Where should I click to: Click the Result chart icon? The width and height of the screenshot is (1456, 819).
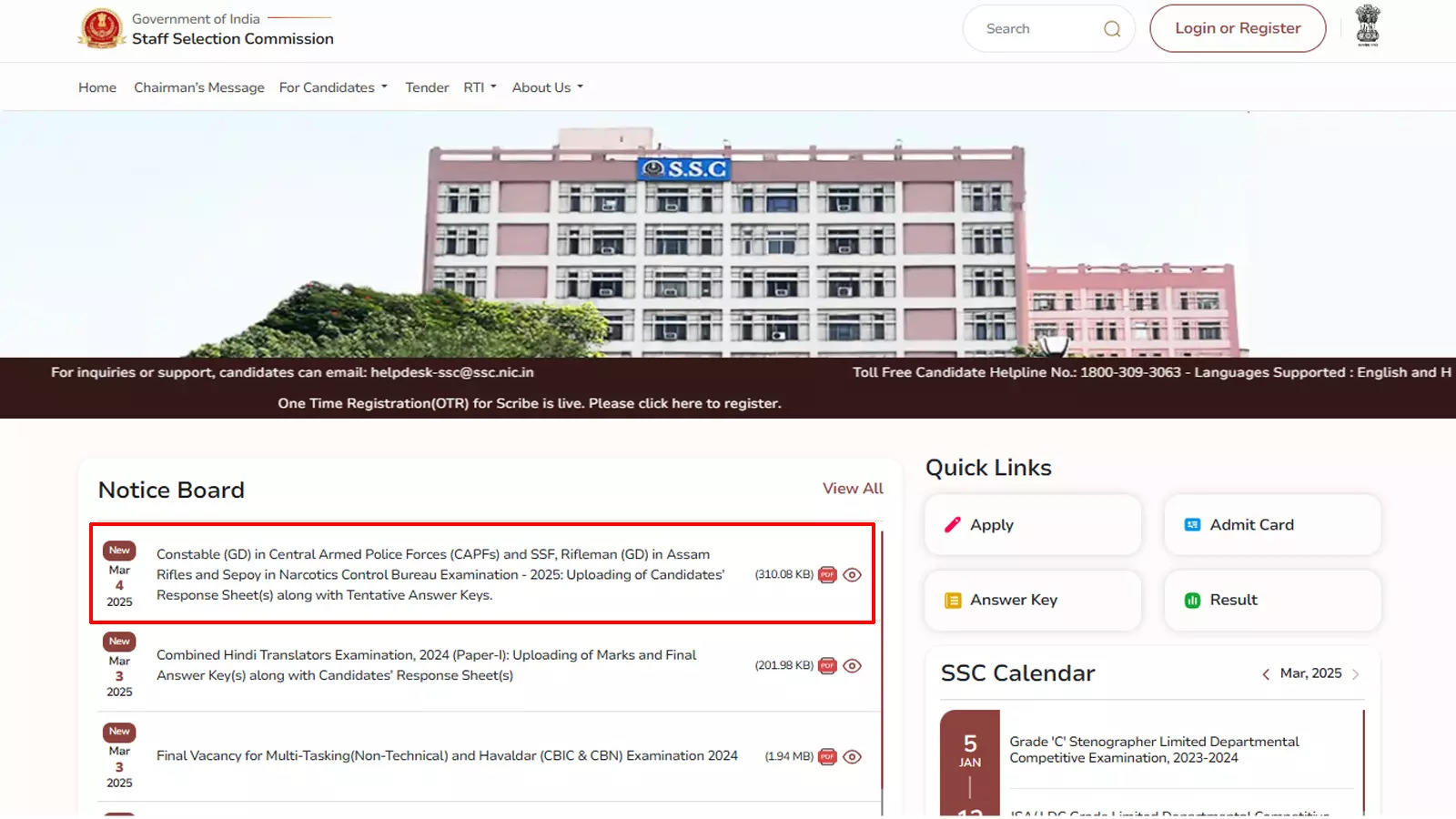[x=1192, y=600]
